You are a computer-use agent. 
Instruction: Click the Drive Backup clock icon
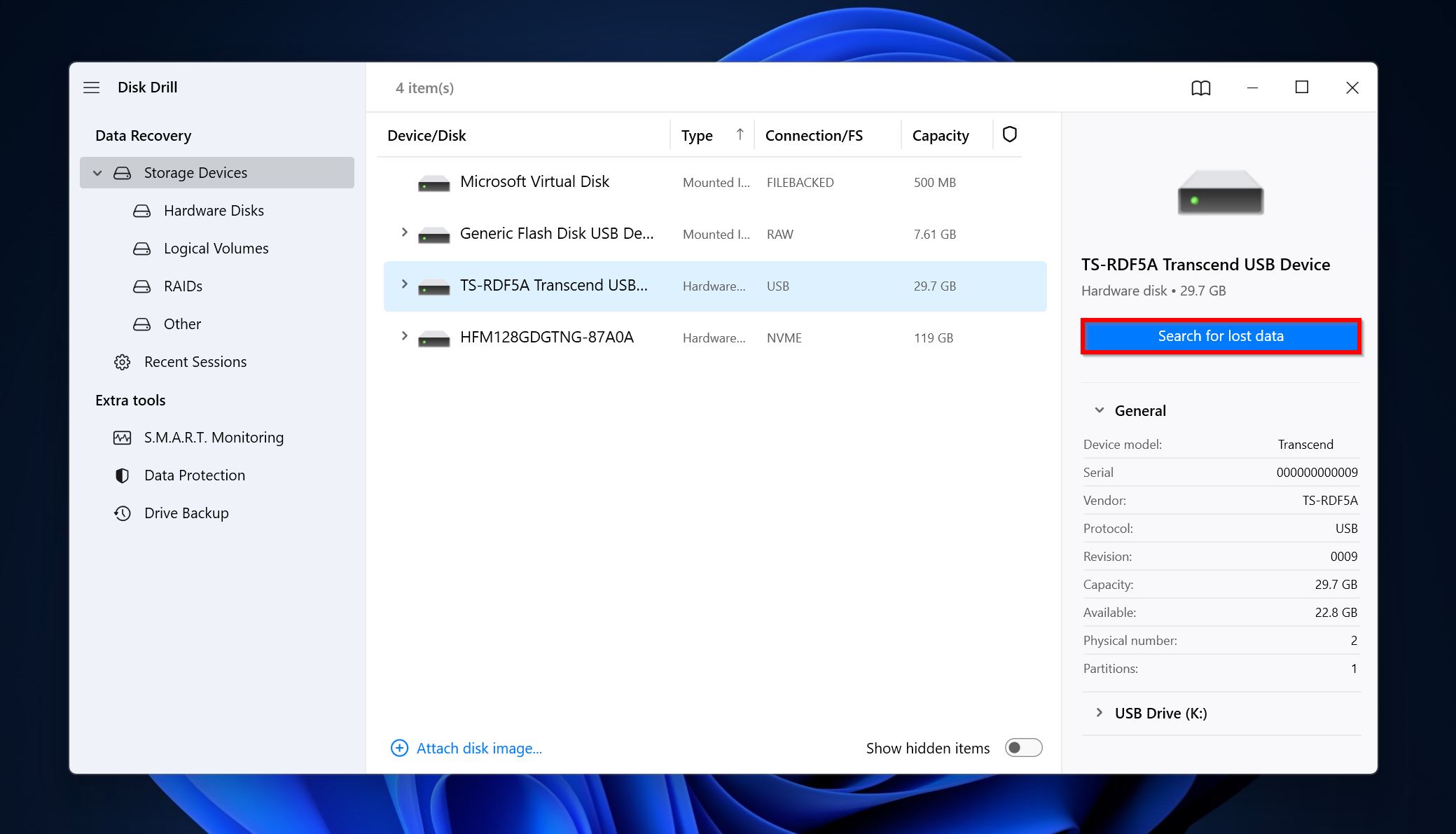(x=123, y=513)
